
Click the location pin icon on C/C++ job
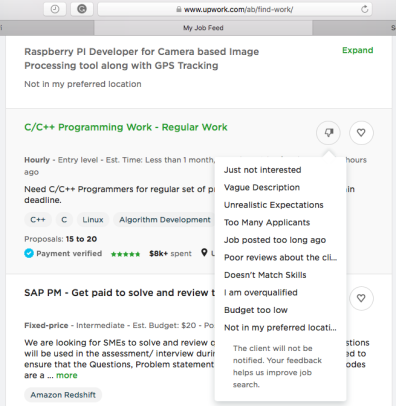click(x=204, y=253)
